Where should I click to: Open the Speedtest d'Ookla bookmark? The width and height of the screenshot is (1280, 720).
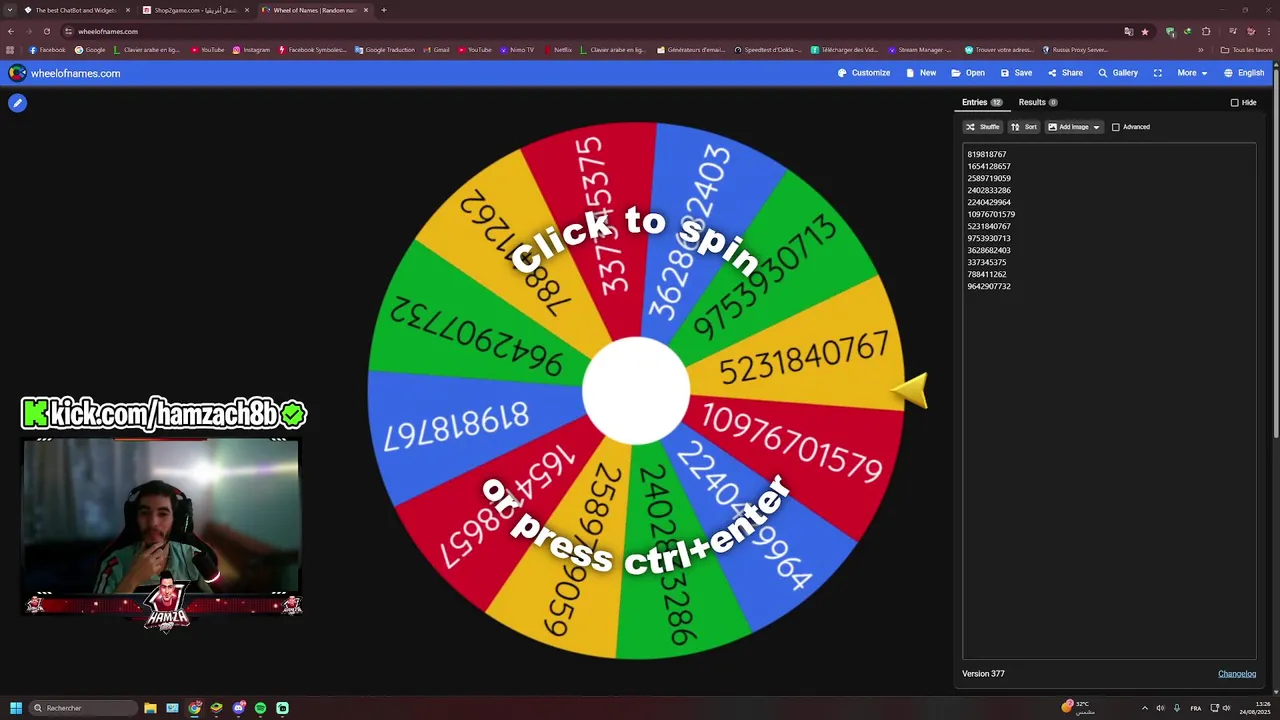click(768, 50)
